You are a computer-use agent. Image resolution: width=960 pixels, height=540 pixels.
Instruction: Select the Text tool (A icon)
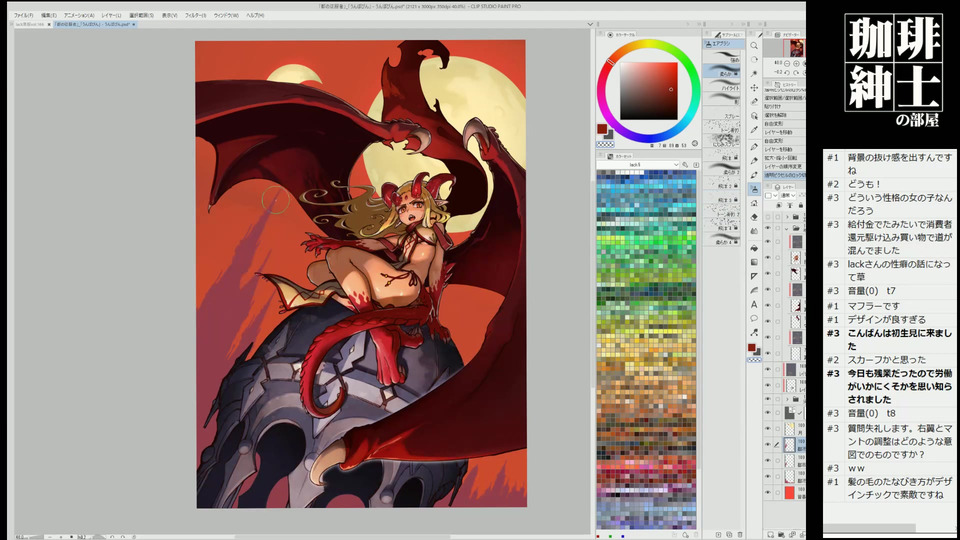[x=754, y=304]
